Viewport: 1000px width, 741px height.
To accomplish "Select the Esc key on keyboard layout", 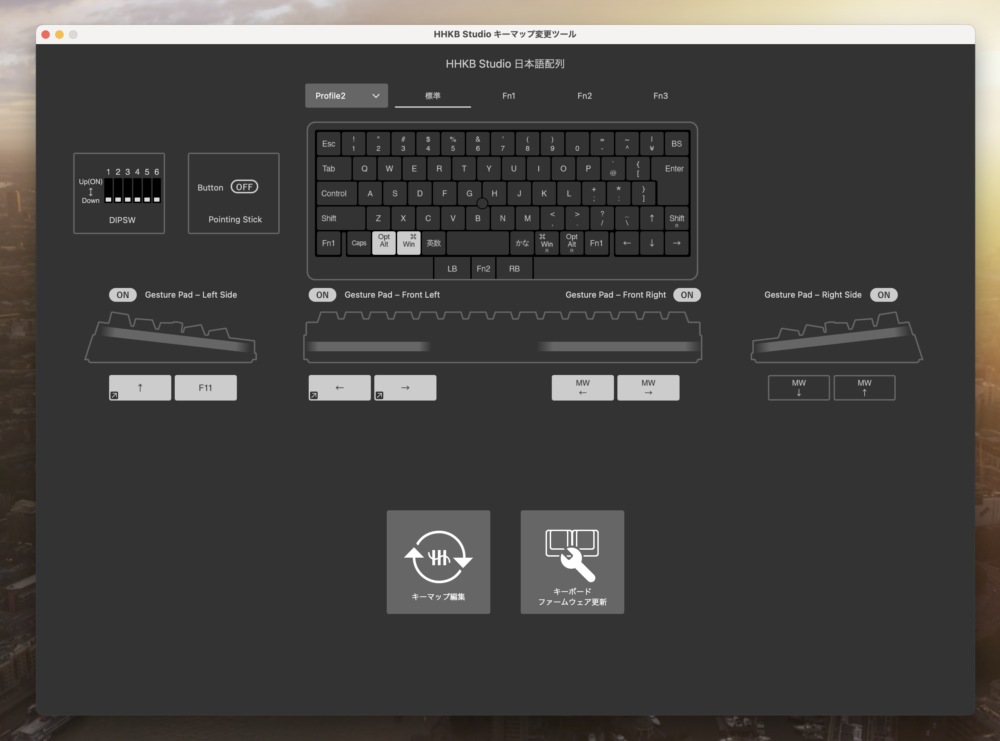I will [329, 144].
